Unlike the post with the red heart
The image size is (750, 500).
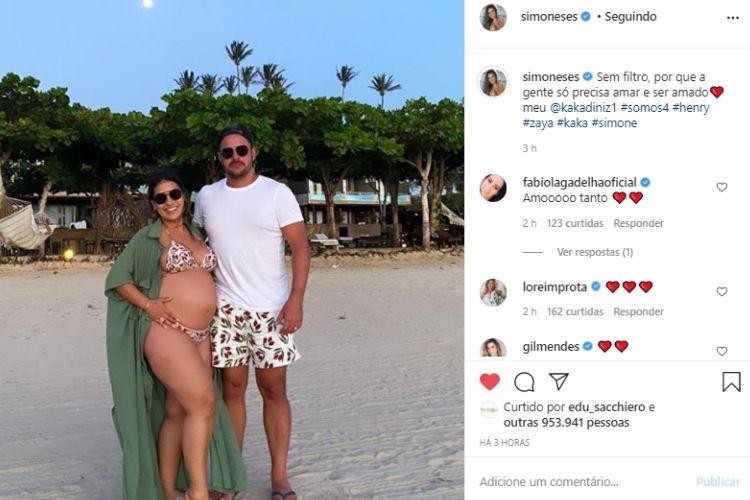point(489,382)
